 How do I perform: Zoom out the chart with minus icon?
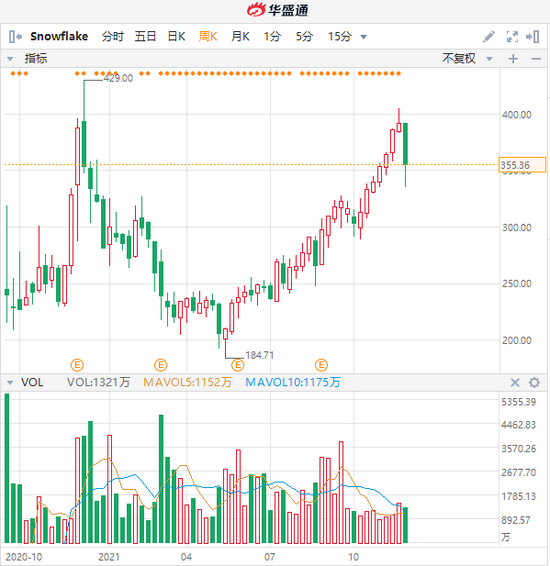click(x=536, y=59)
